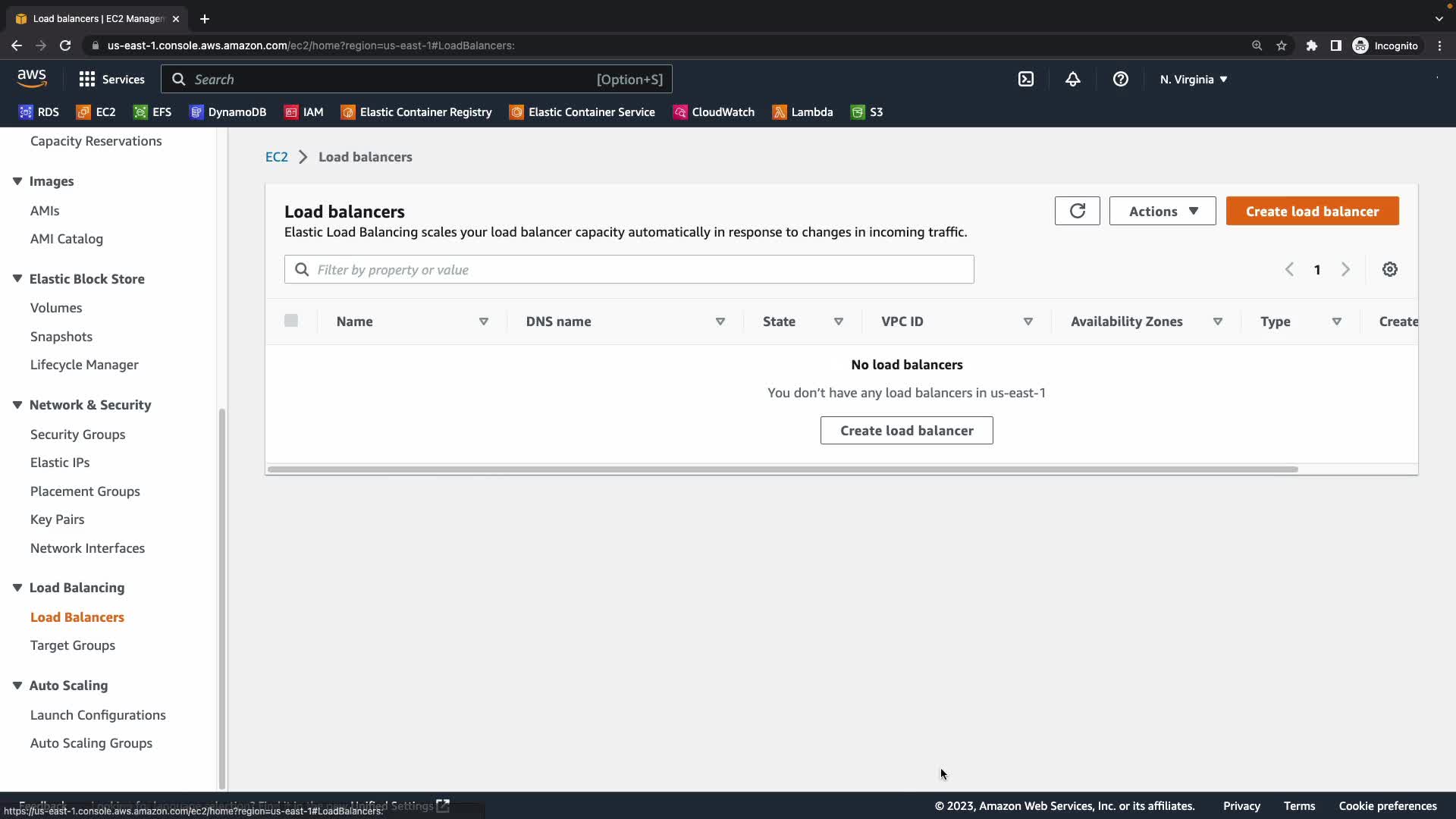The image size is (1456, 819).
Task: Collapse the Network & Security section
Action: pos(17,405)
